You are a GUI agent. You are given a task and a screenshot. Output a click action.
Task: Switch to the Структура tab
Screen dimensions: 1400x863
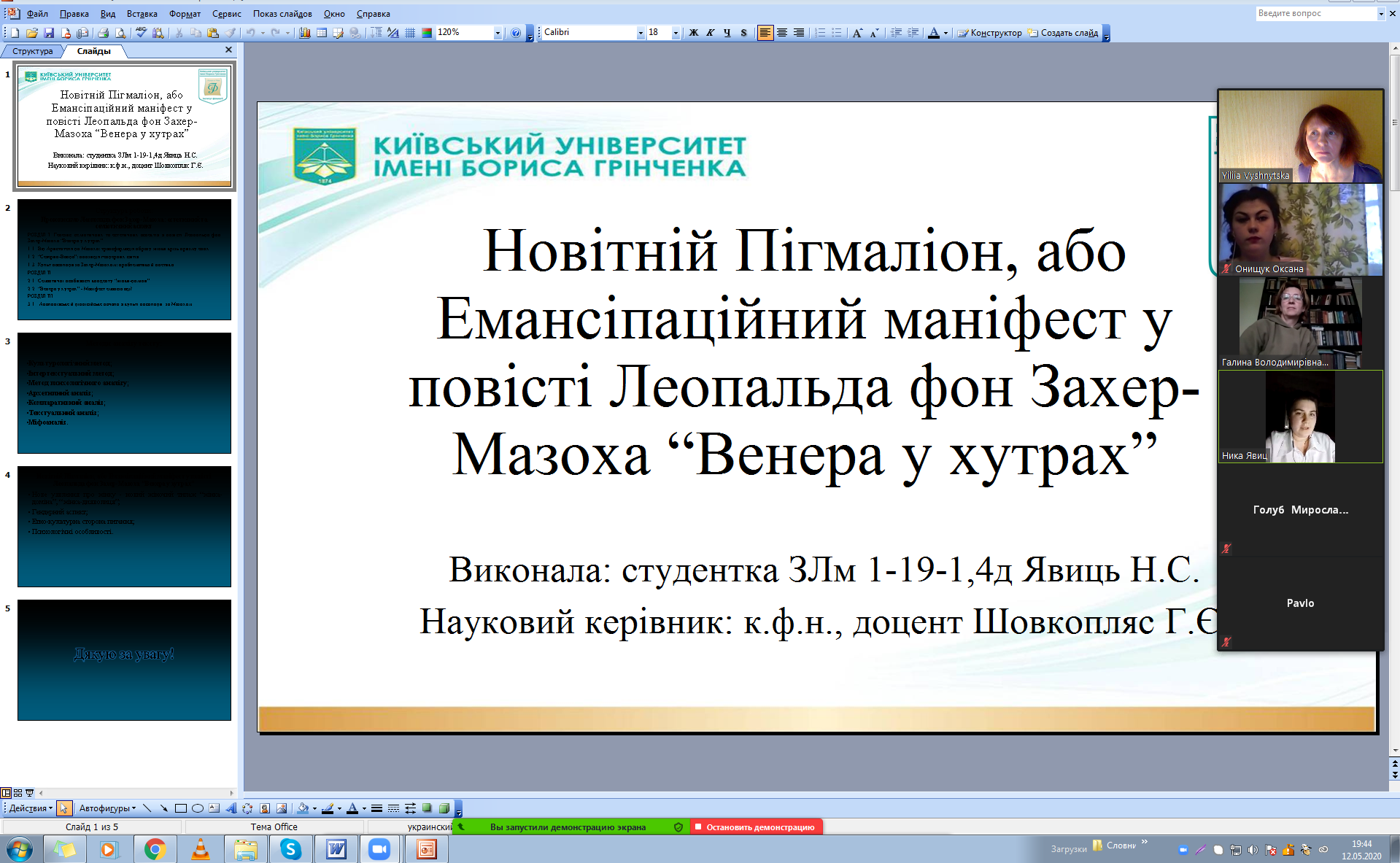coord(32,51)
